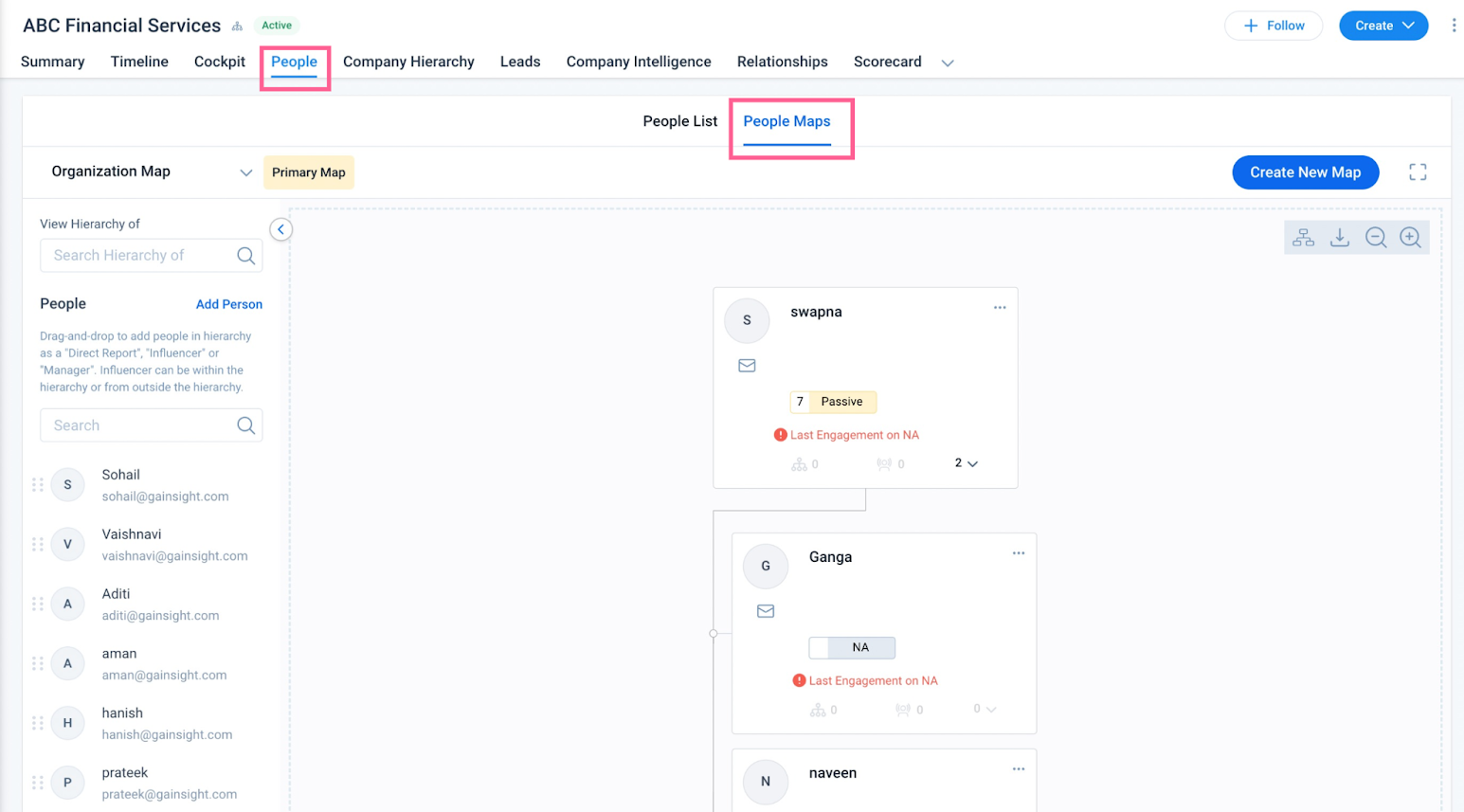
Task: Select the People tab
Action: (x=294, y=62)
